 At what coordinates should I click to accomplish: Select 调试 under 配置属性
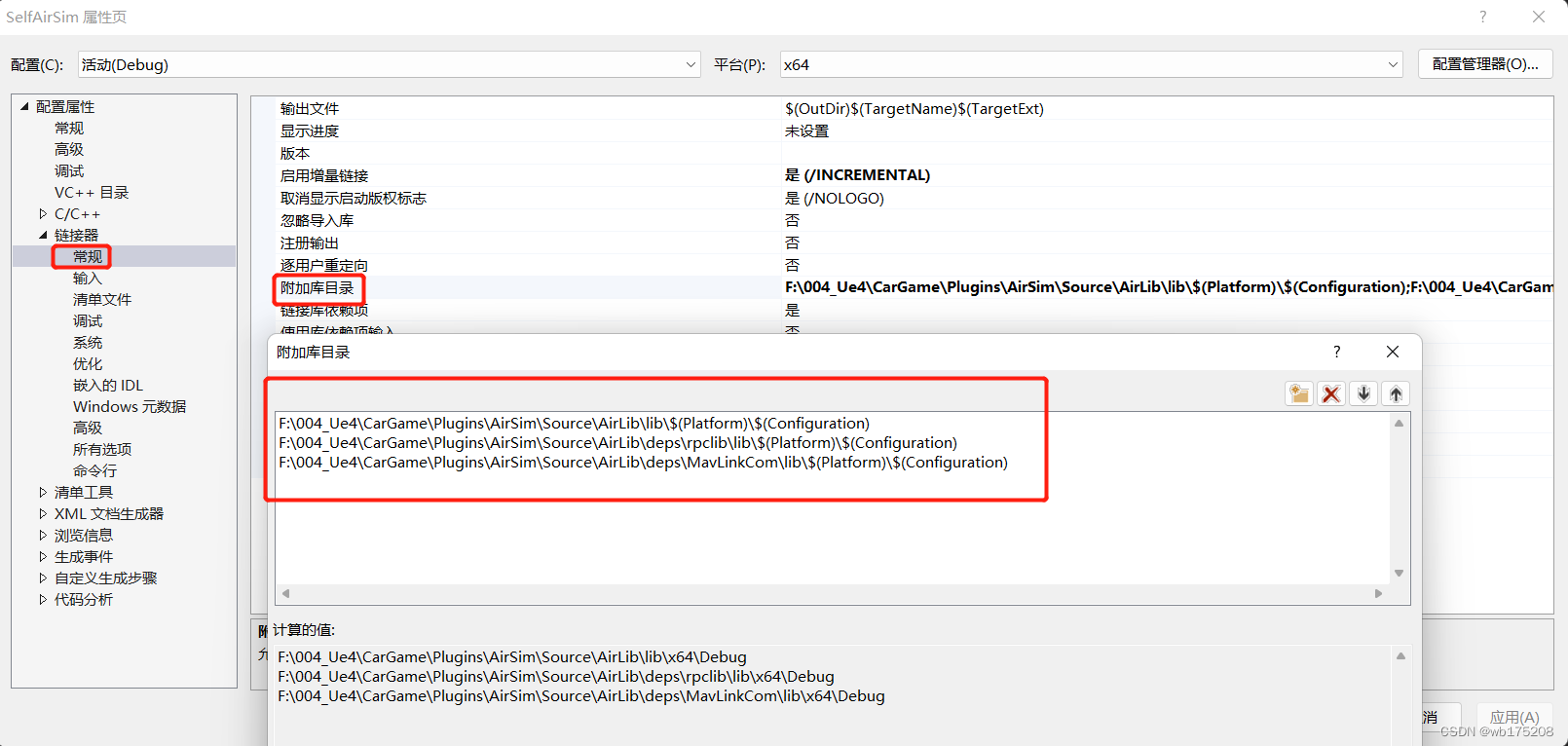[69, 170]
